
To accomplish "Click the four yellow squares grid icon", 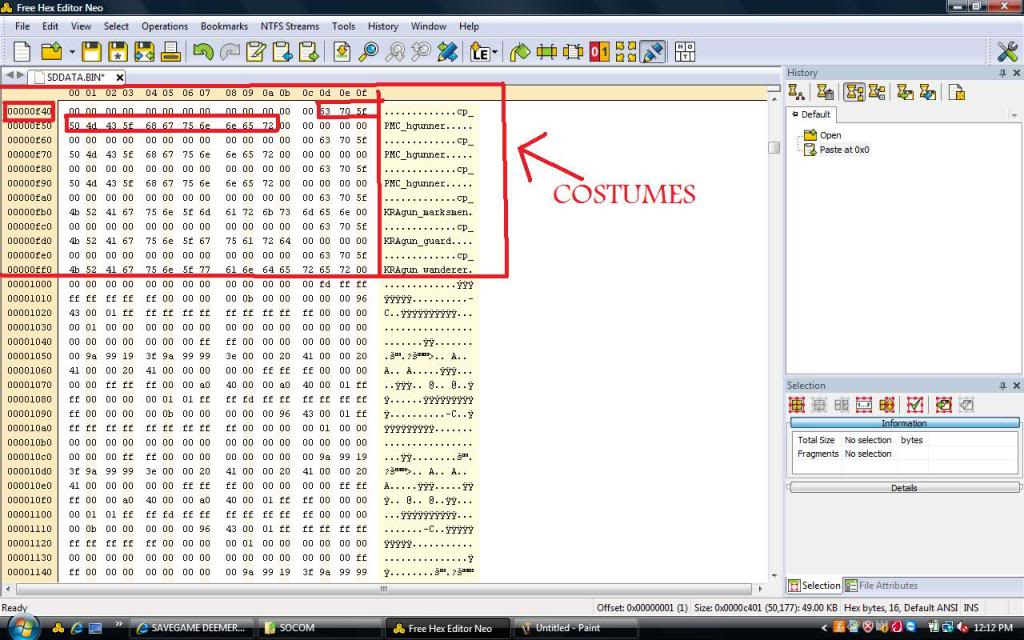I will pos(626,52).
